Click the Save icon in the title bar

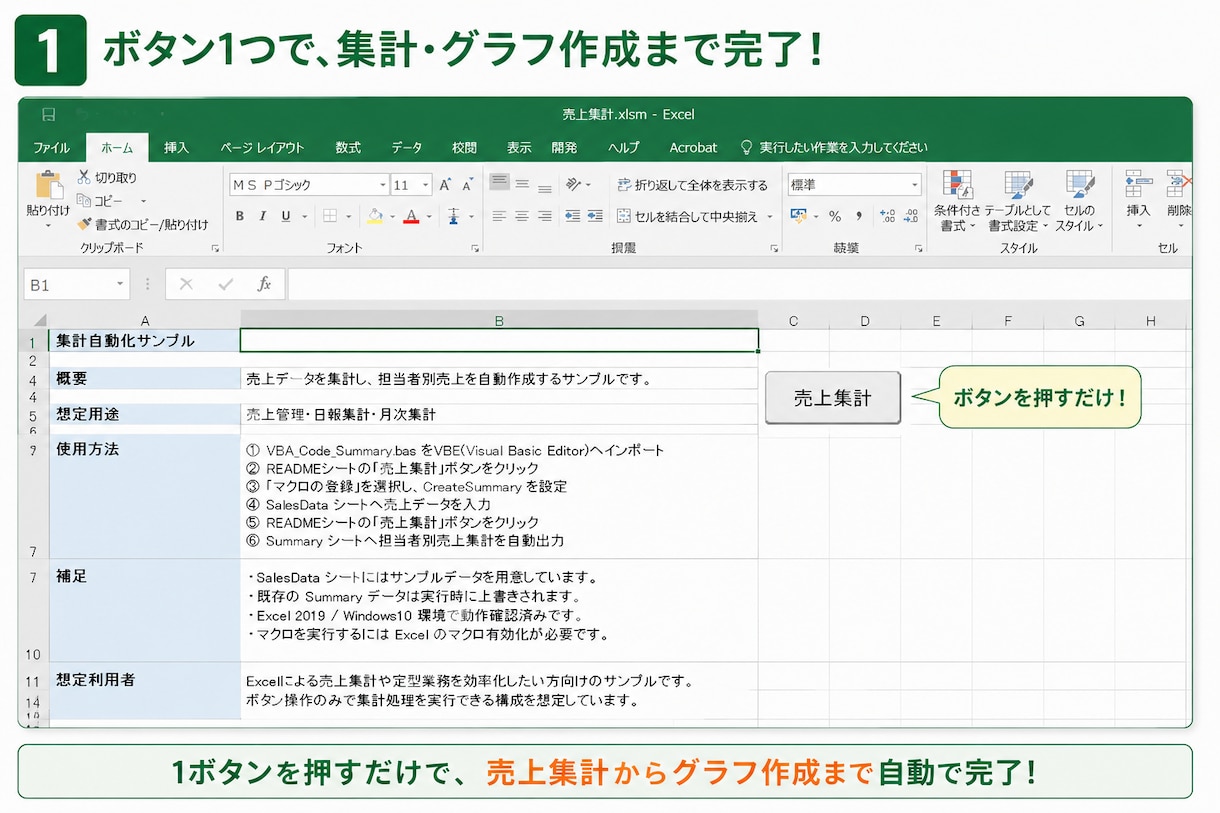tap(49, 115)
